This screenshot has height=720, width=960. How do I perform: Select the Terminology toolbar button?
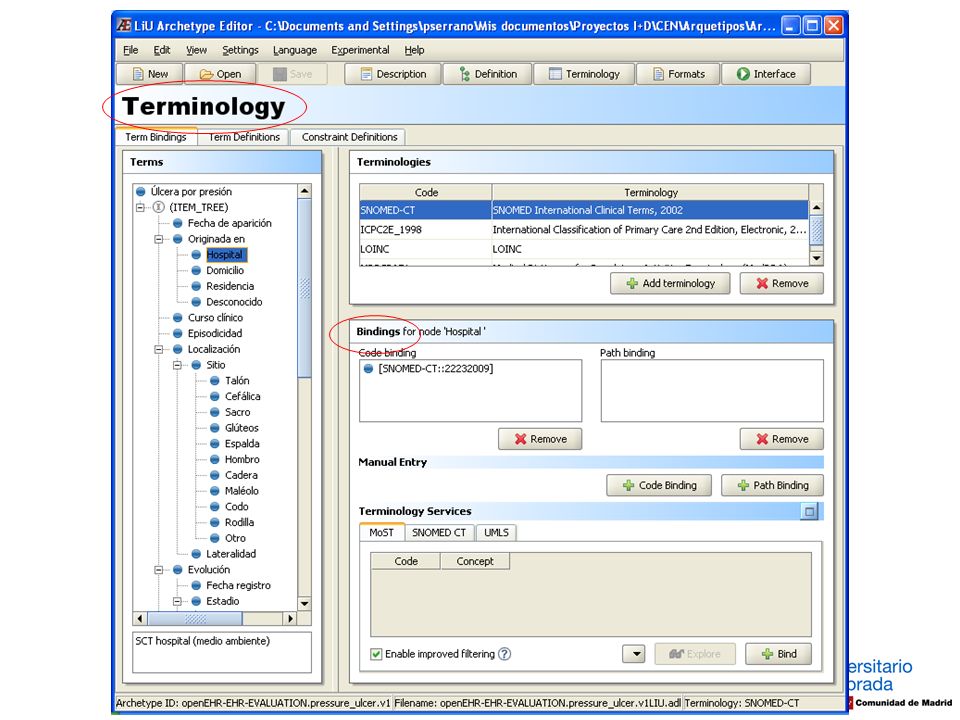tap(584, 74)
